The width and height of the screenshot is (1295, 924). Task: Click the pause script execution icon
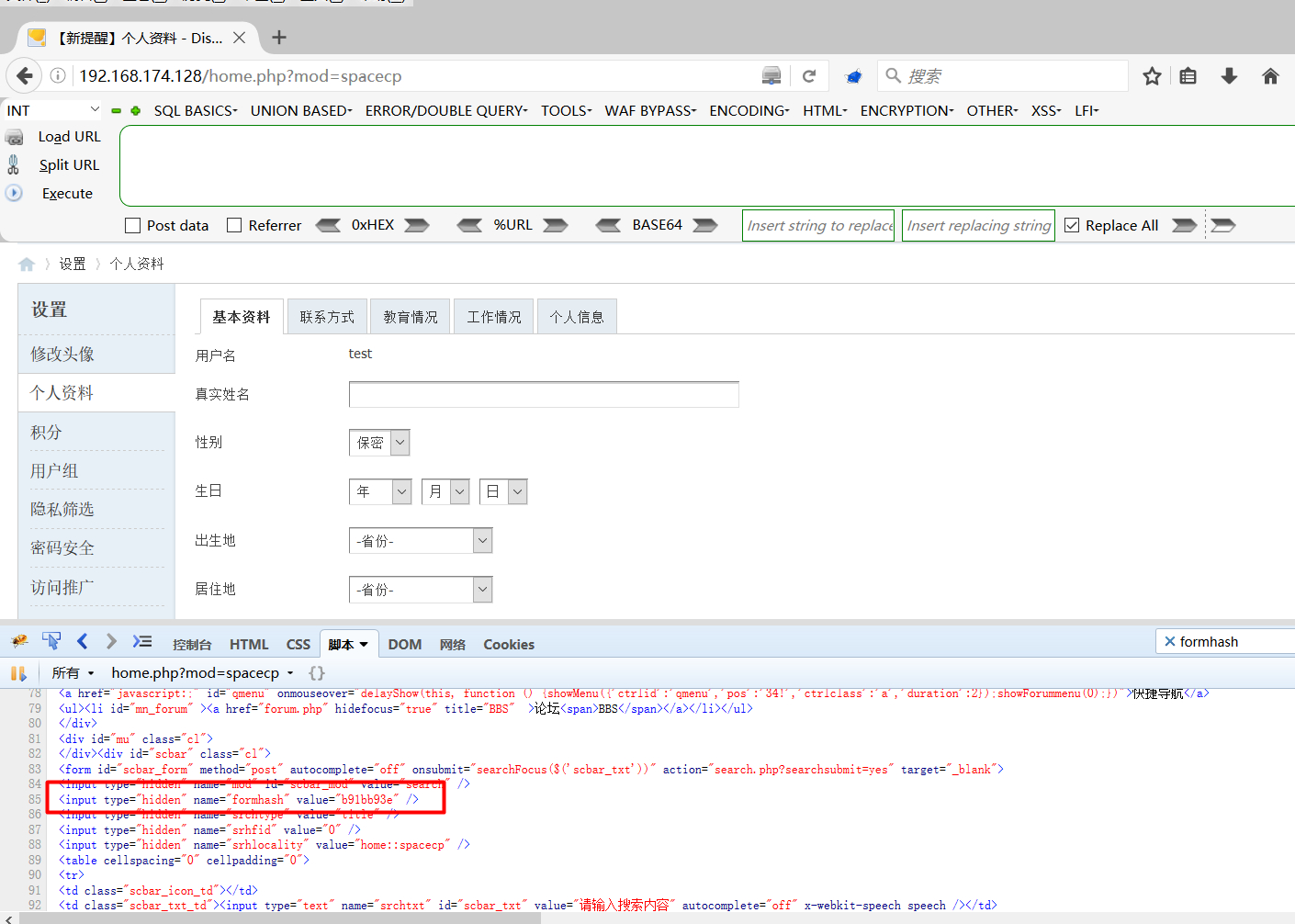coord(18,673)
